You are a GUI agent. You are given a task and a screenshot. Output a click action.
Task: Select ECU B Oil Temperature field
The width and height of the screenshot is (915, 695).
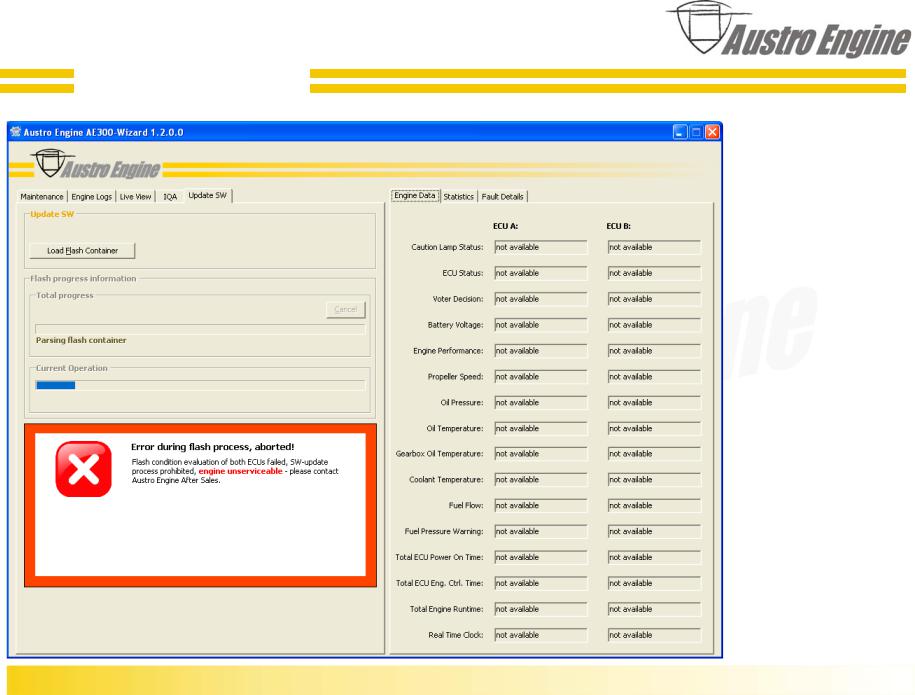tap(654, 428)
